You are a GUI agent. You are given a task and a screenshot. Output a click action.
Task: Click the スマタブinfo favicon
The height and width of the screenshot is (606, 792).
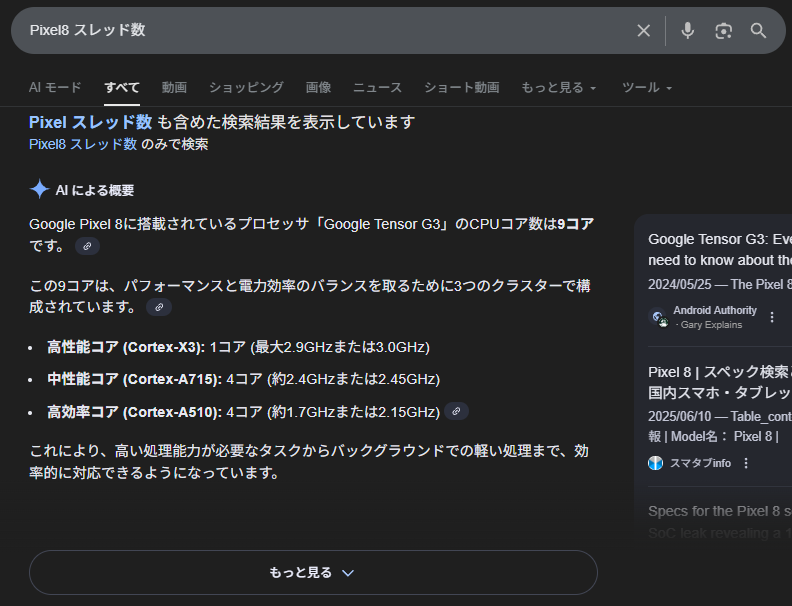point(656,463)
